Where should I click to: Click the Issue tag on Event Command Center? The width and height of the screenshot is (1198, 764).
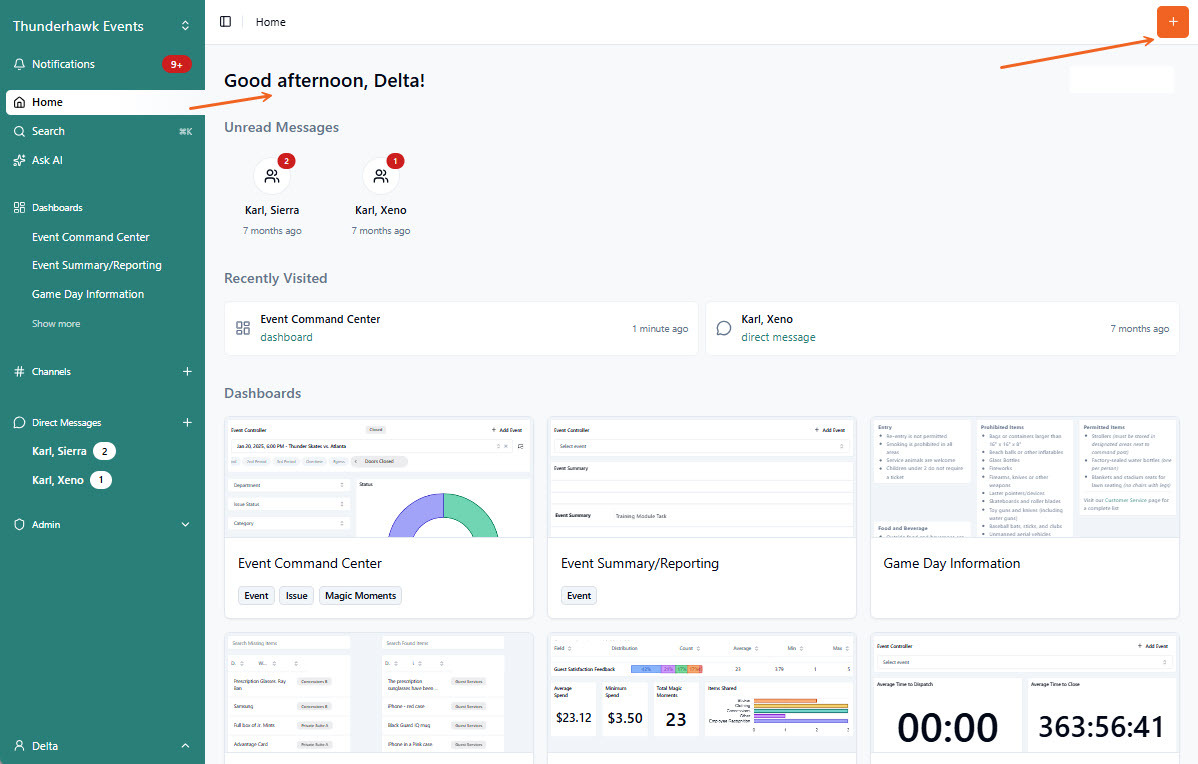click(296, 596)
